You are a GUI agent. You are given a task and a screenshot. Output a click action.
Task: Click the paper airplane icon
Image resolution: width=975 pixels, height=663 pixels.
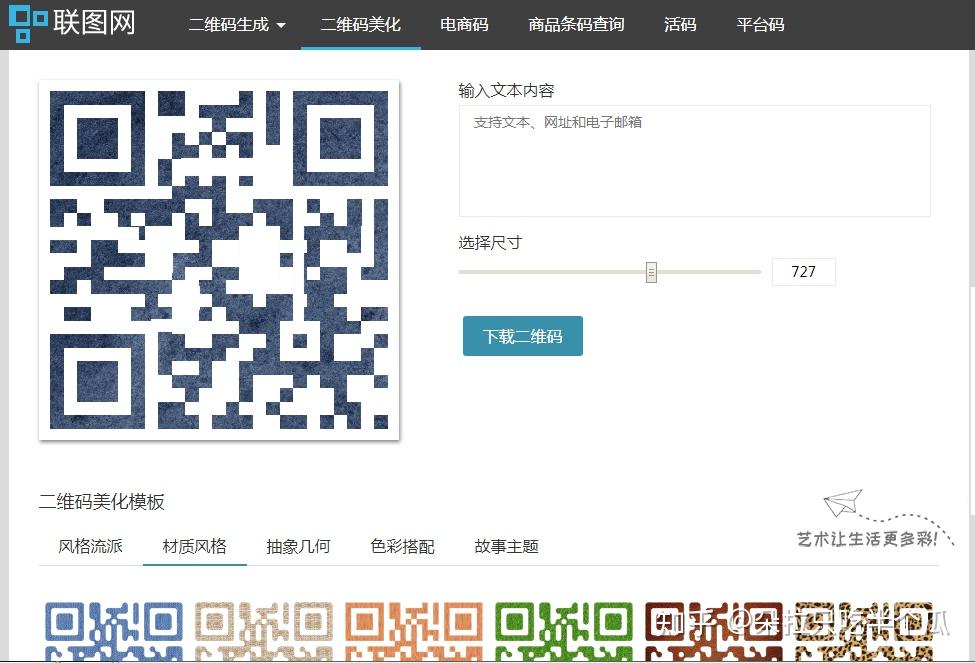(x=843, y=503)
